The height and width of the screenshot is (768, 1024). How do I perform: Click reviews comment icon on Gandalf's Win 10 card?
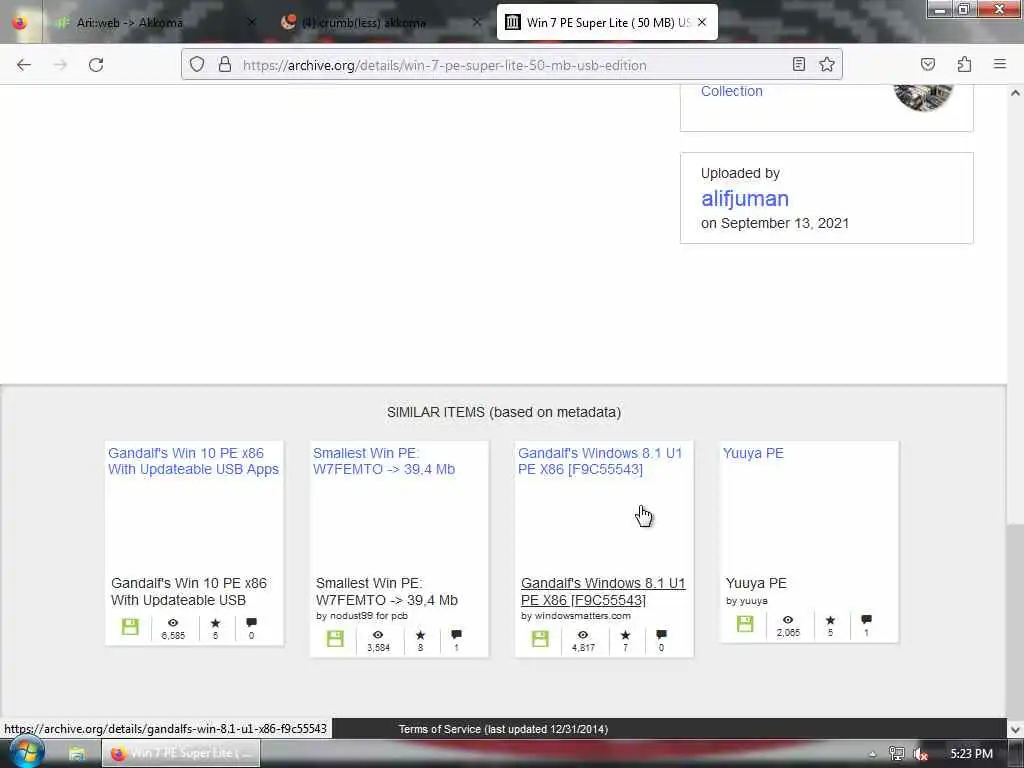(251, 622)
